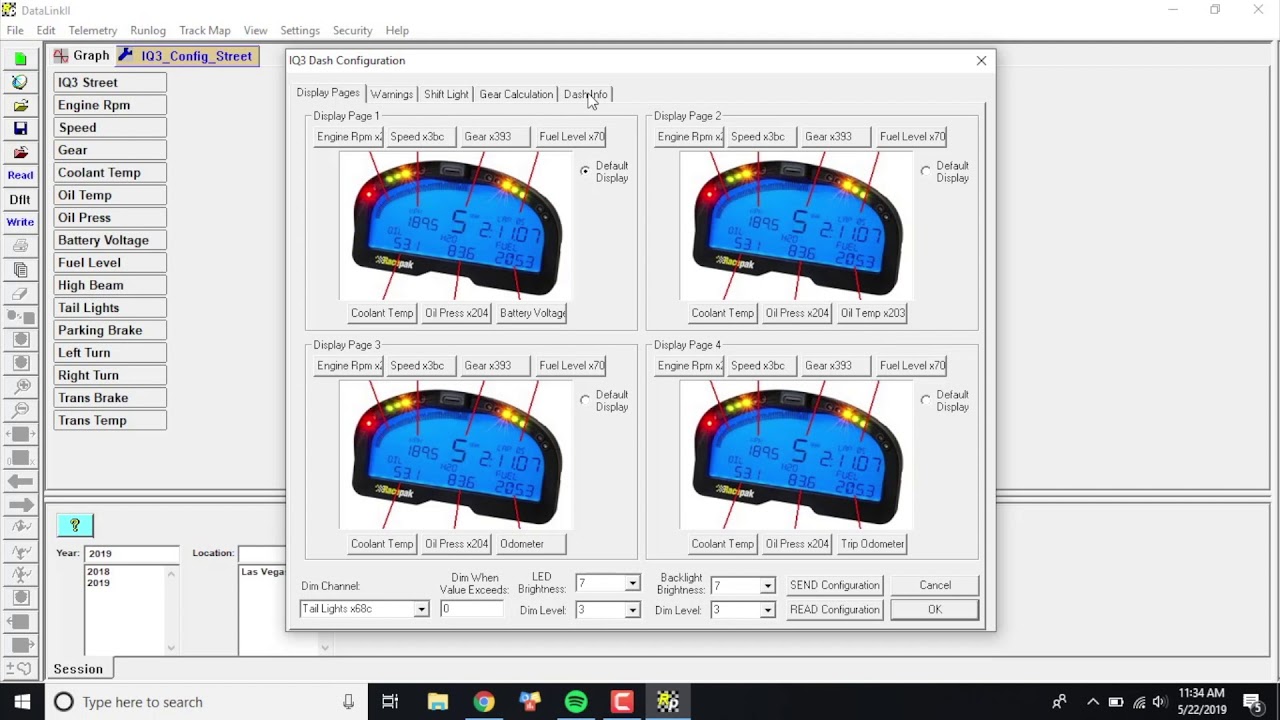The width and height of the screenshot is (1280, 720).
Task: Open the LED Brightness dropdown
Action: [632, 584]
